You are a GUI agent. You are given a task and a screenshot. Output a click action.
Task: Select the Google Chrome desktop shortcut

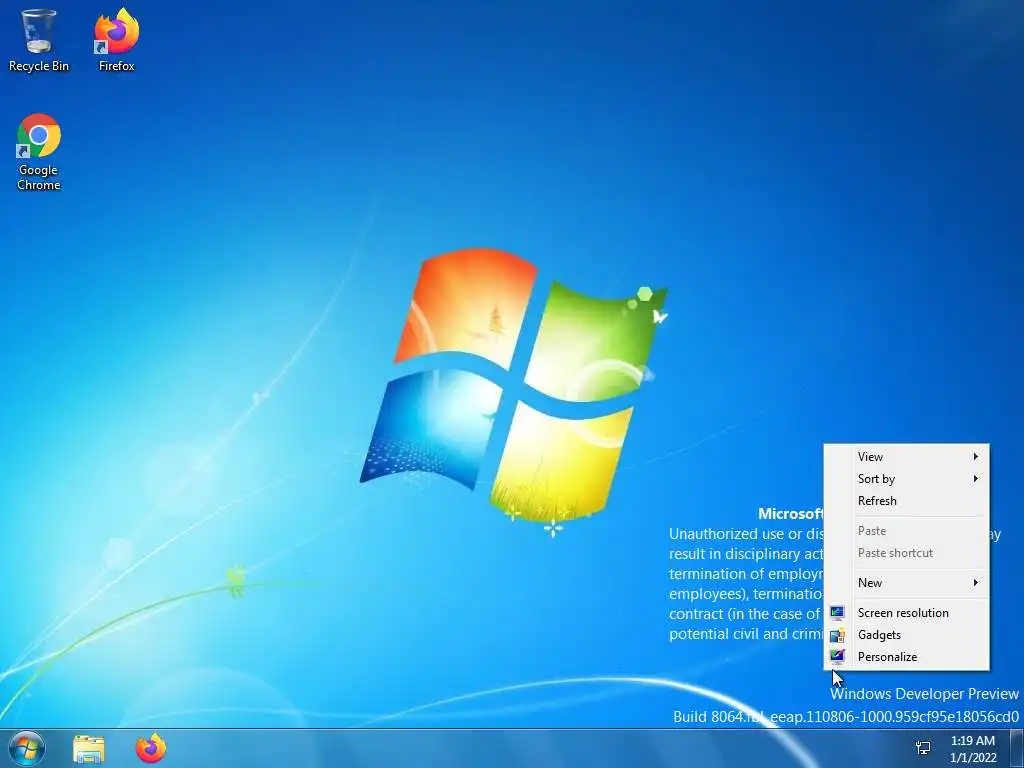tap(39, 152)
